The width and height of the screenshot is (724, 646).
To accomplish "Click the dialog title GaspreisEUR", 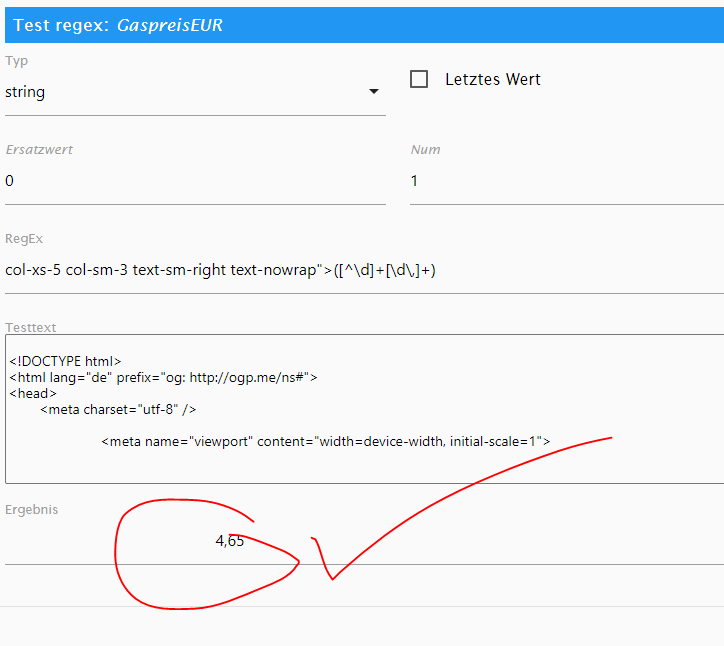I will (169, 25).
